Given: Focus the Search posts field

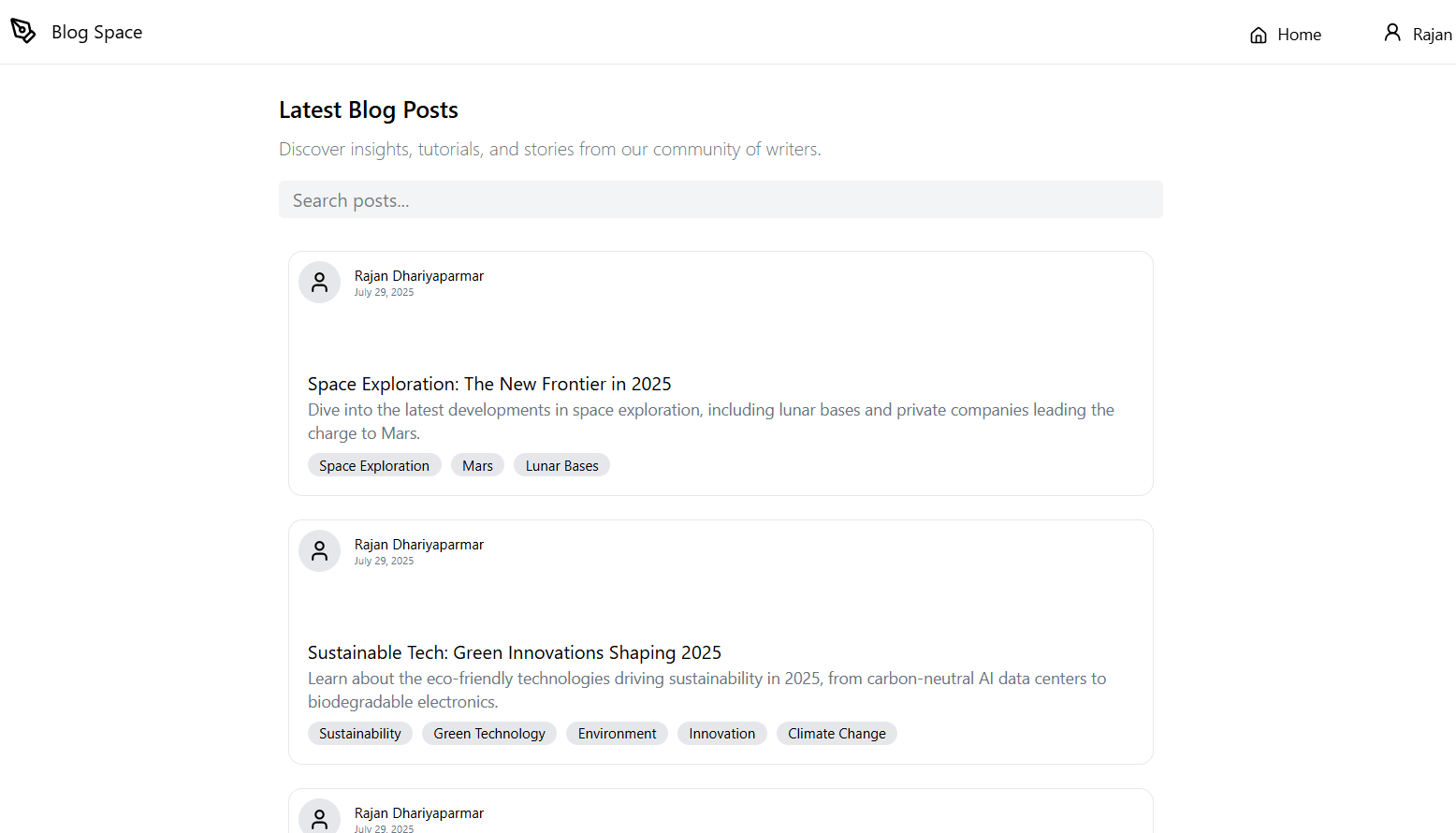Looking at the screenshot, I should 721,199.
